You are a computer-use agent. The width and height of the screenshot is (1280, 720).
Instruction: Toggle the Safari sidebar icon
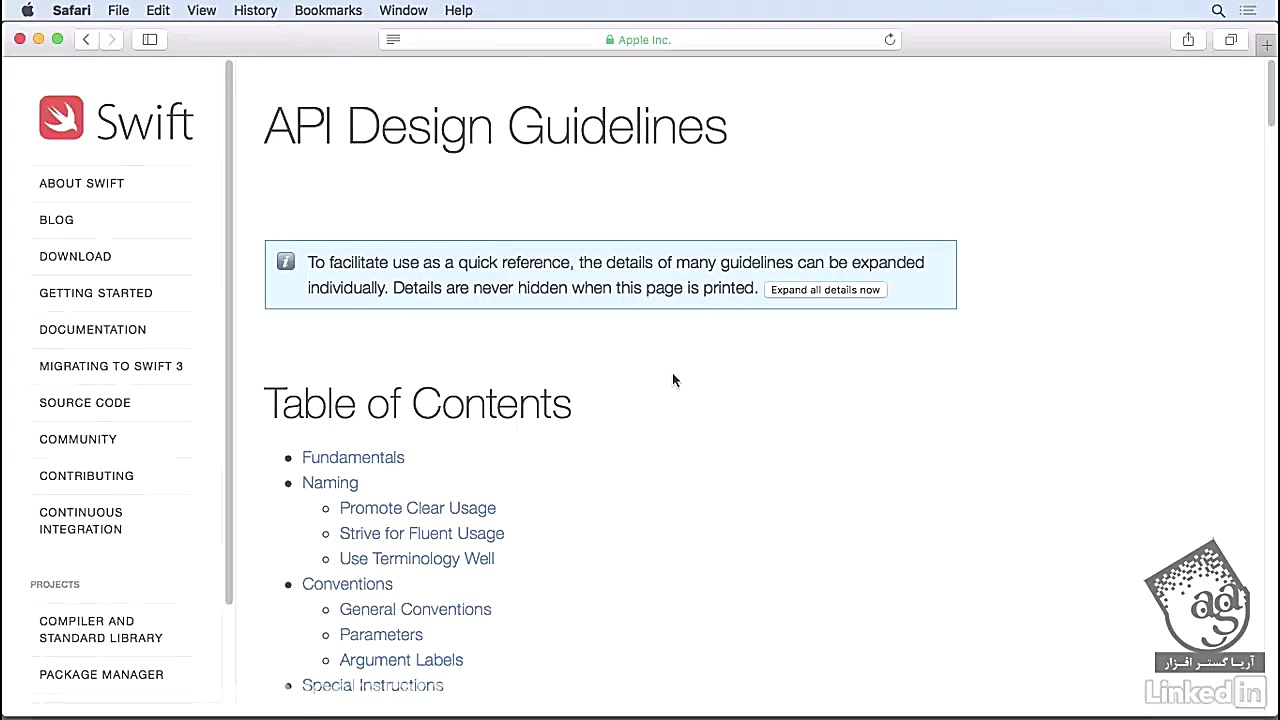(x=149, y=39)
